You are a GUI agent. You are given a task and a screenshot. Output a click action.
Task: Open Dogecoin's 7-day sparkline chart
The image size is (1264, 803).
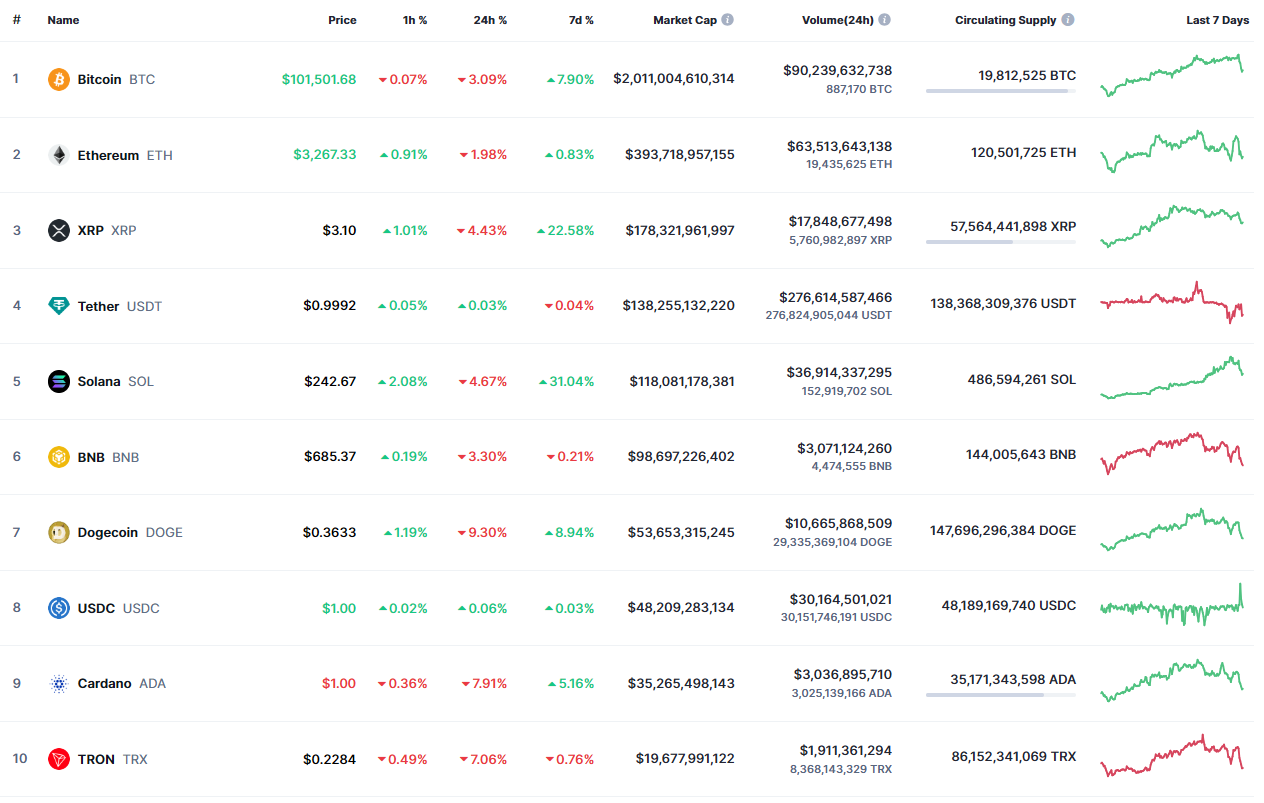click(x=1172, y=529)
